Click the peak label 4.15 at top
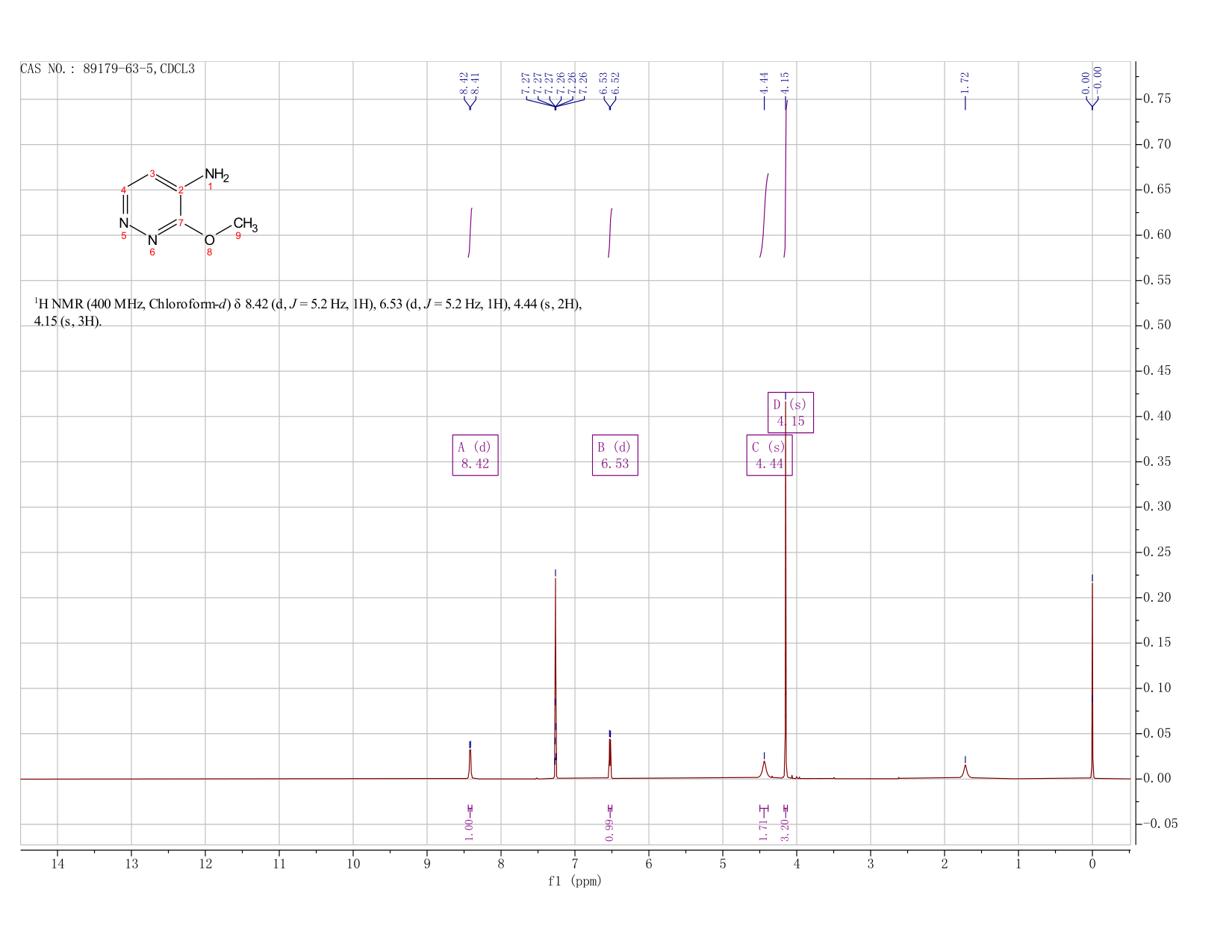1232x952 pixels. pyautogui.click(x=785, y=82)
